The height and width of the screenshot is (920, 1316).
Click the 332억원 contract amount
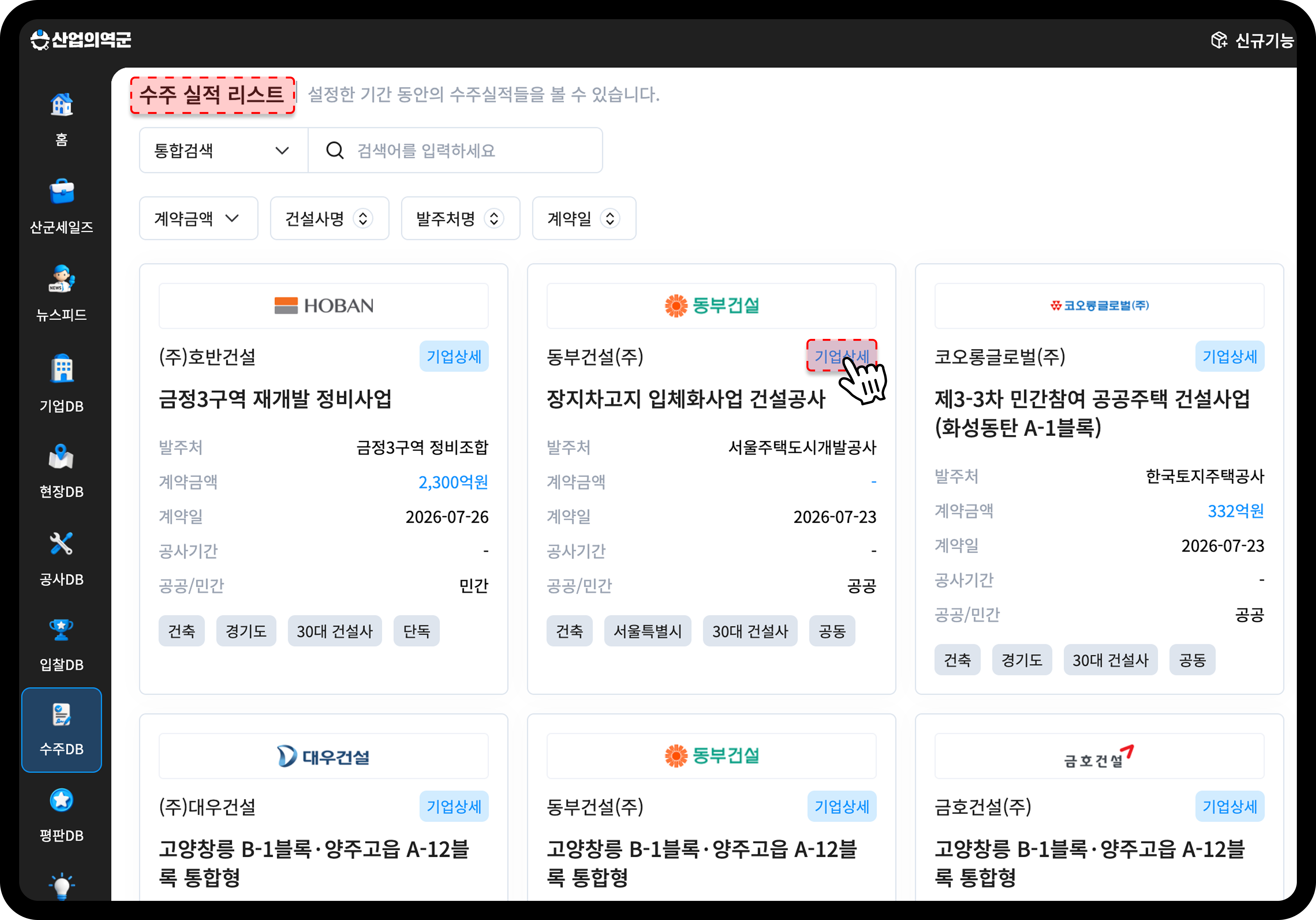point(1236,511)
